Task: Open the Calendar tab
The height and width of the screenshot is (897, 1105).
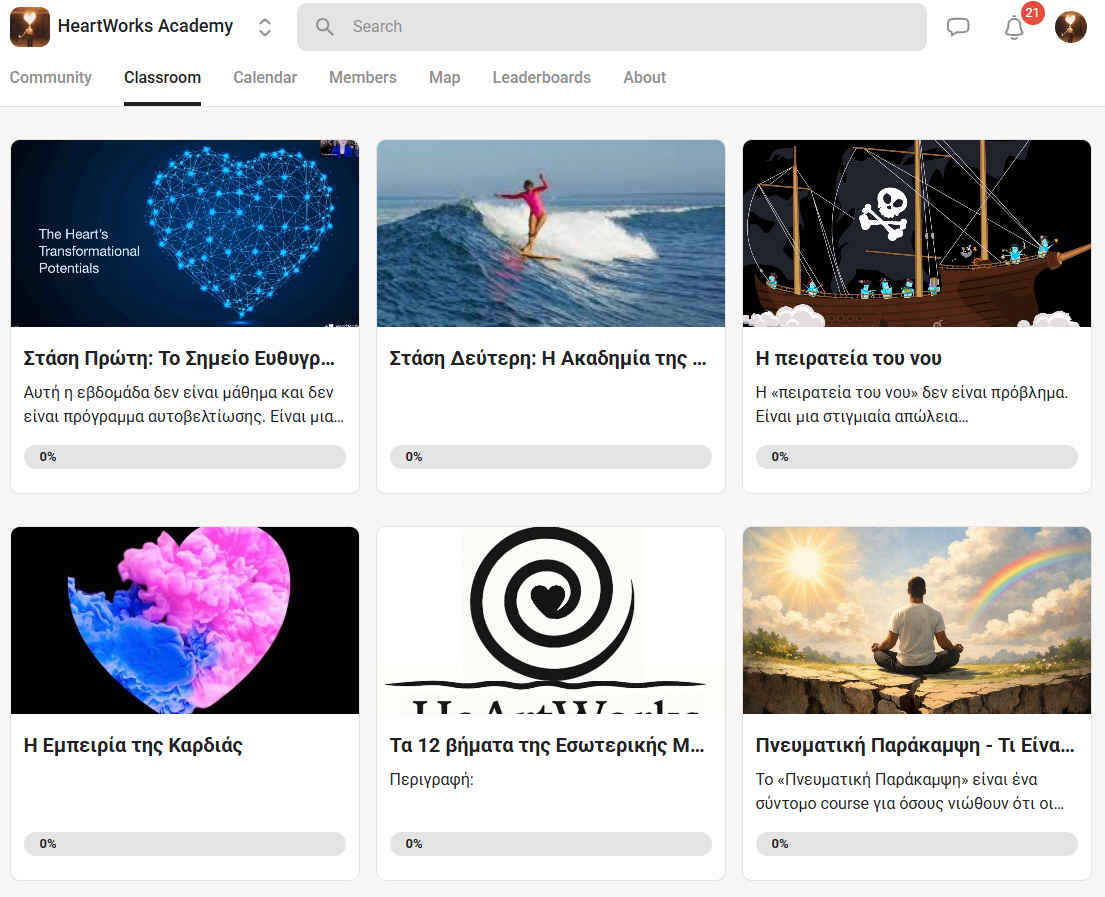Action: click(x=265, y=78)
